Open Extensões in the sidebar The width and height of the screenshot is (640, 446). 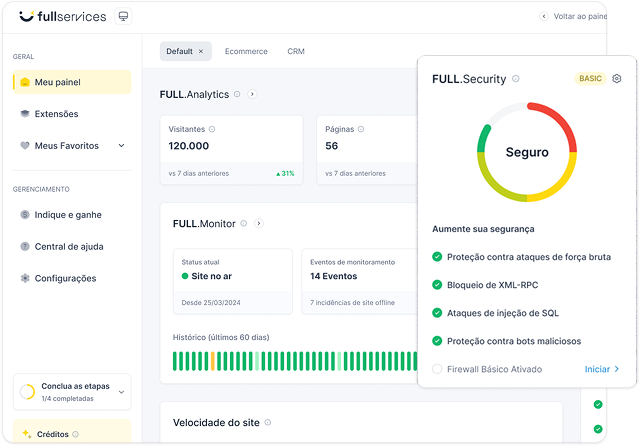56,114
